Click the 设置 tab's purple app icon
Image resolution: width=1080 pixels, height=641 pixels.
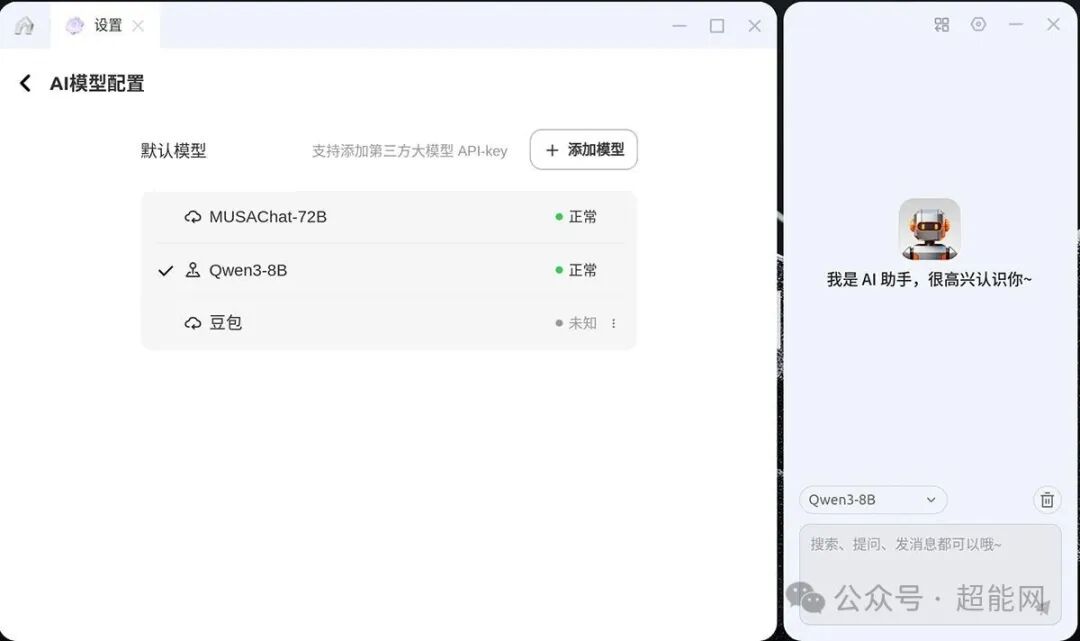click(74, 26)
